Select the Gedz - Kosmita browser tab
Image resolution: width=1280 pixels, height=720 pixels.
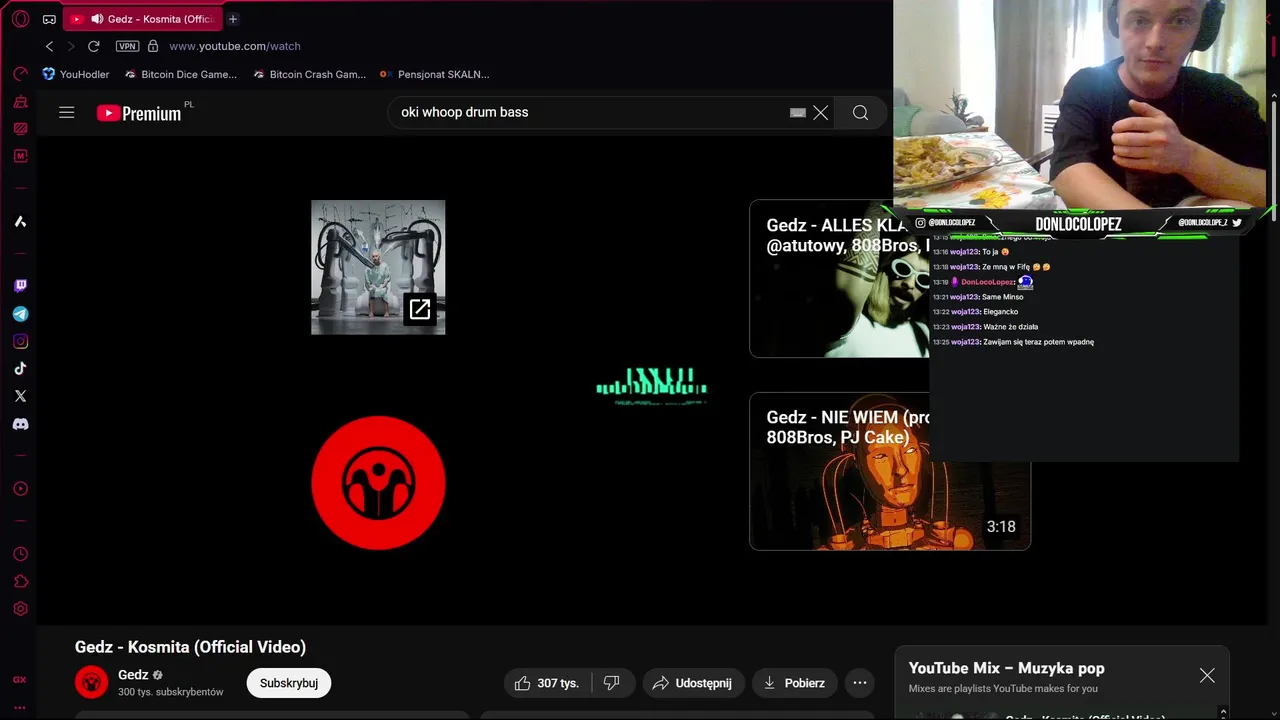coord(143,19)
